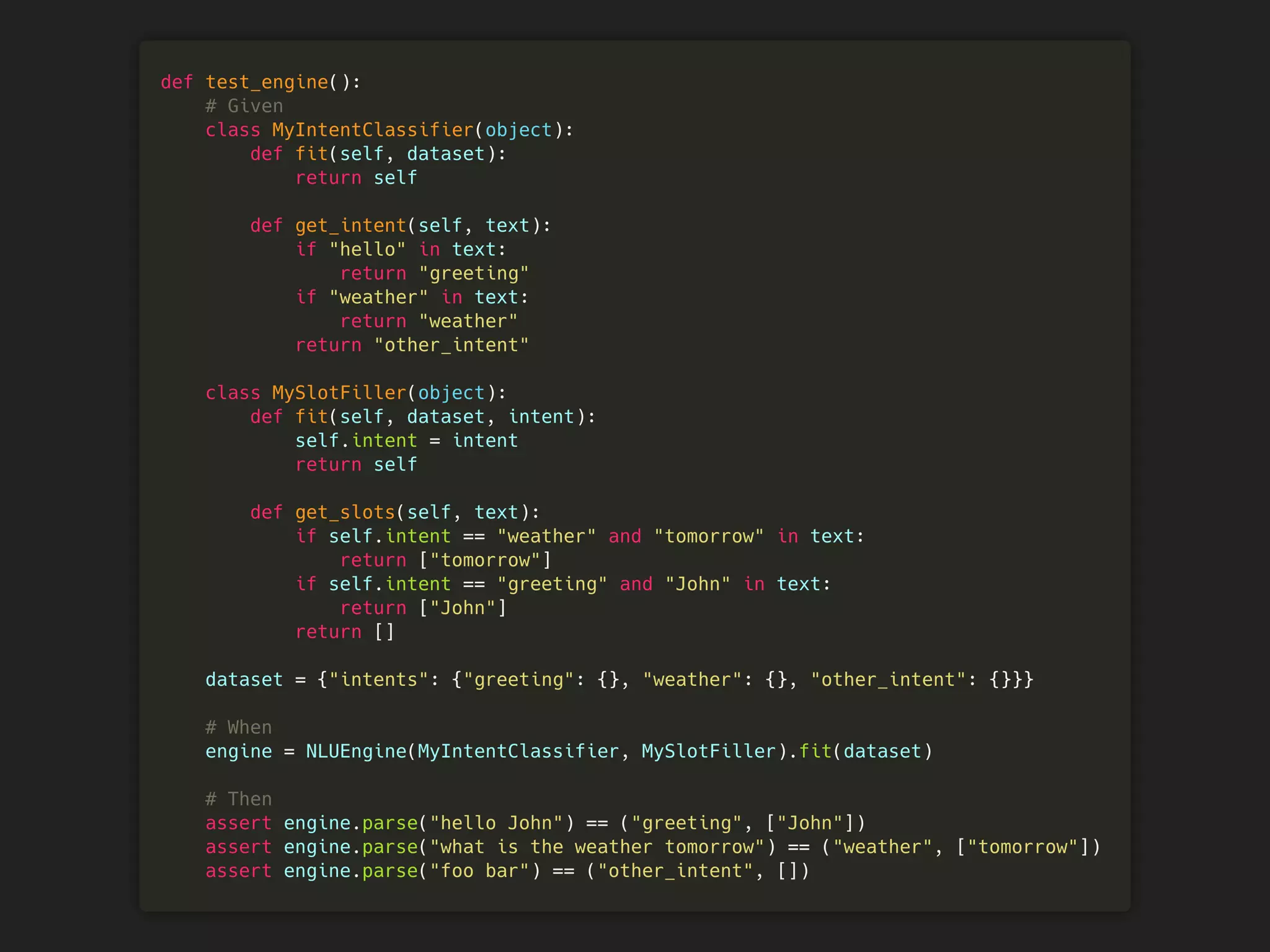Click the dataset variable assignment name

pyautogui.click(x=244, y=680)
